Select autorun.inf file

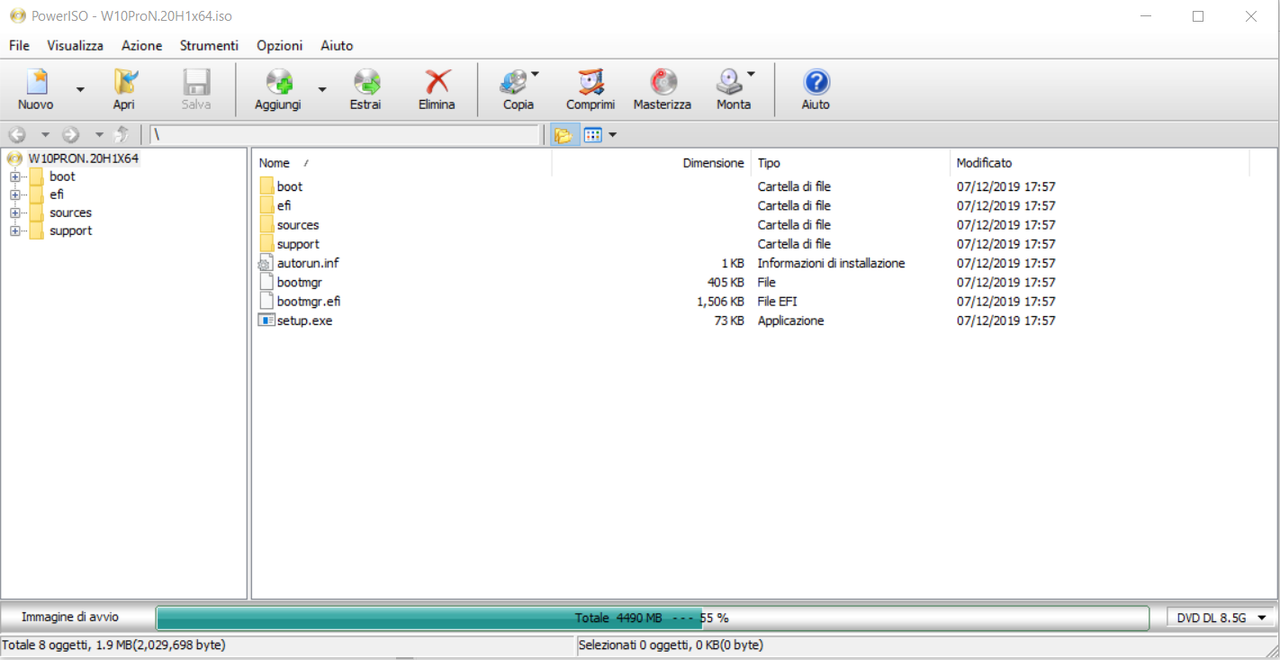[308, 263]
